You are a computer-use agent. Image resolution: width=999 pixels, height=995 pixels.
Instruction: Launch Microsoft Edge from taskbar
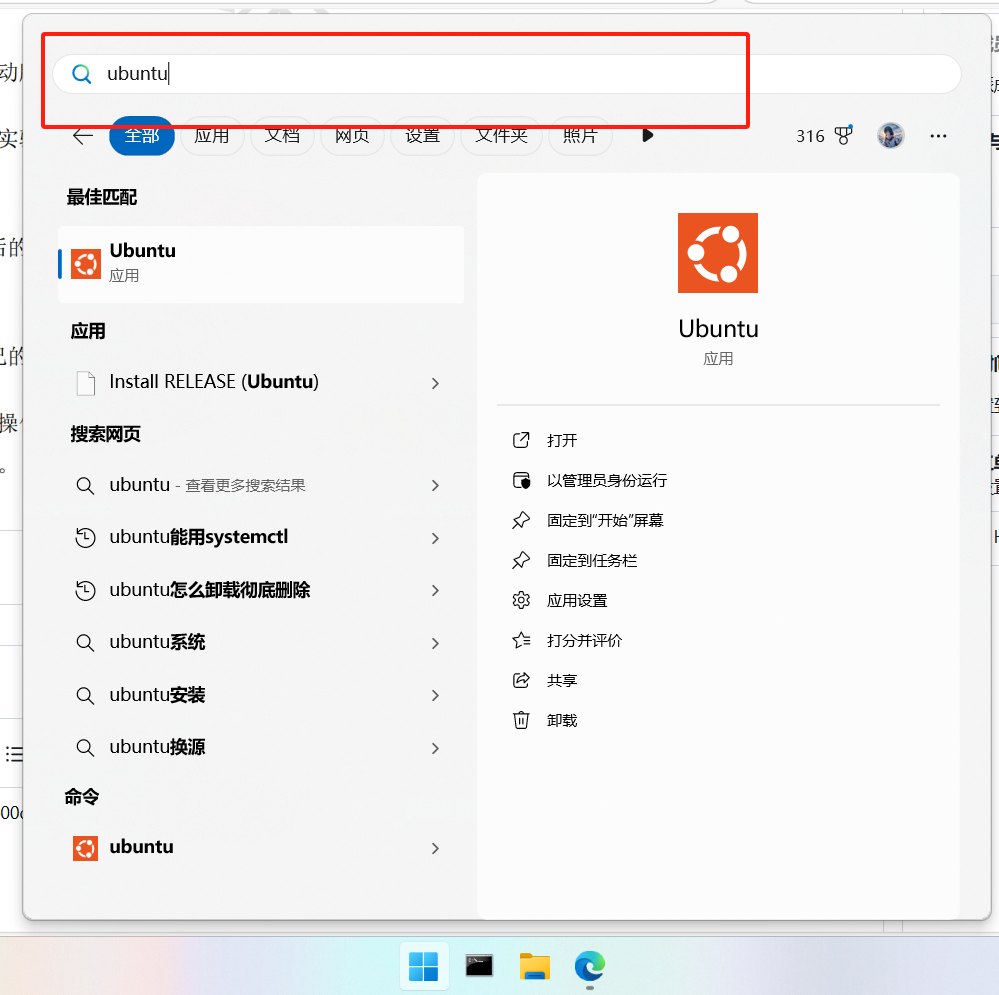[589, 966]
